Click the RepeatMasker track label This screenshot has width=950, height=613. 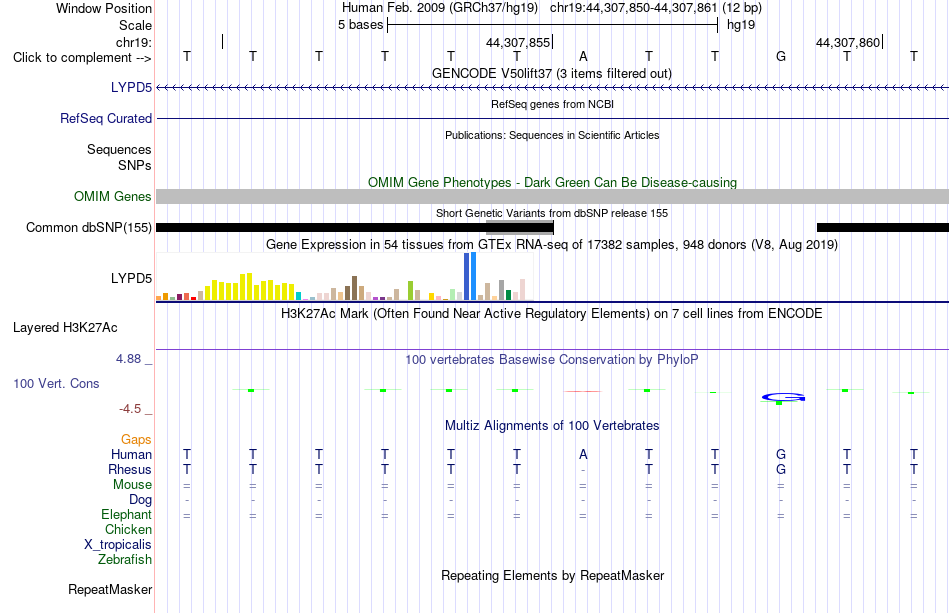point(110,589)
